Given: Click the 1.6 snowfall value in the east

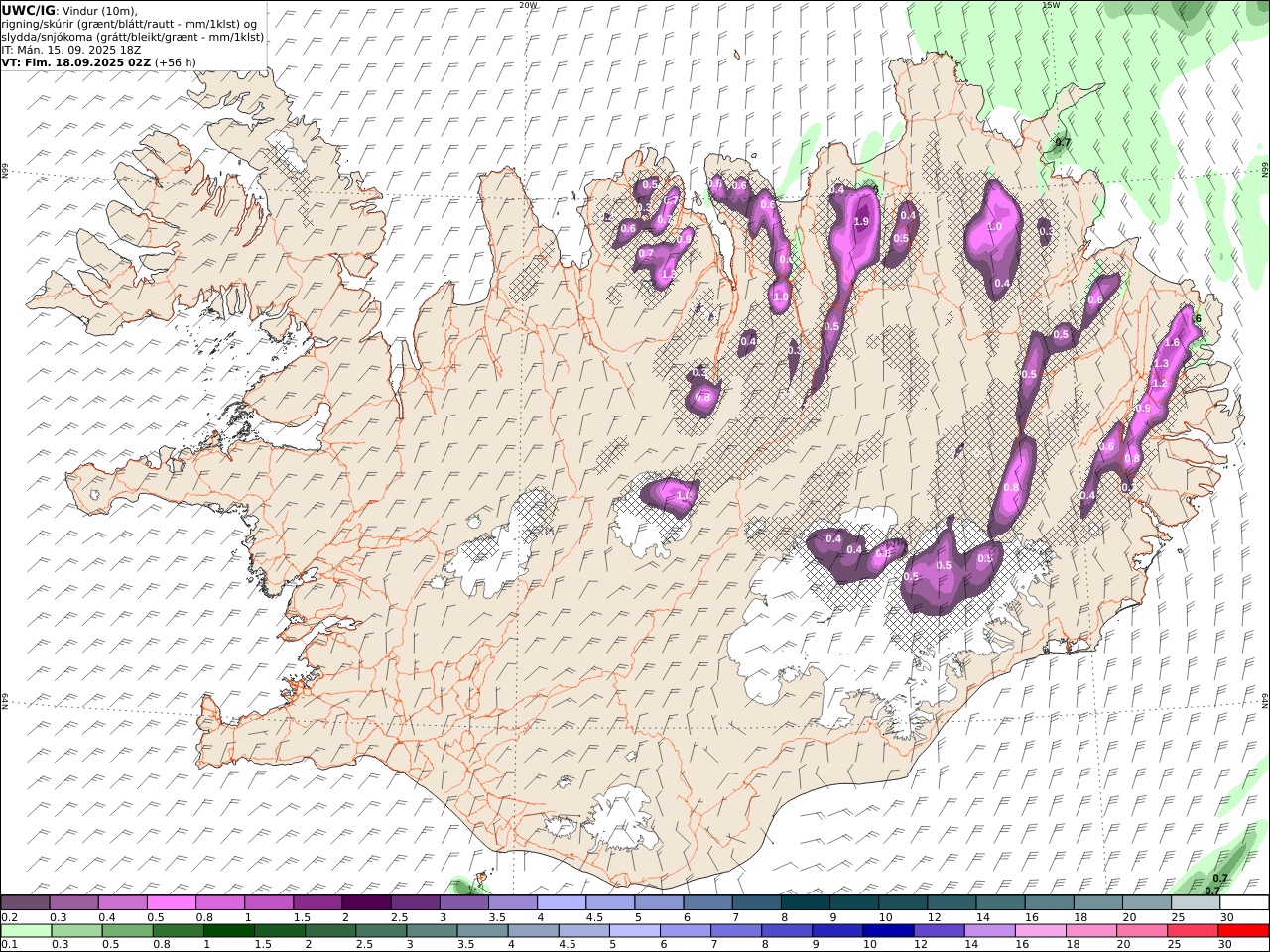Looking at the screenshot, I should [x=1172, y=343].
